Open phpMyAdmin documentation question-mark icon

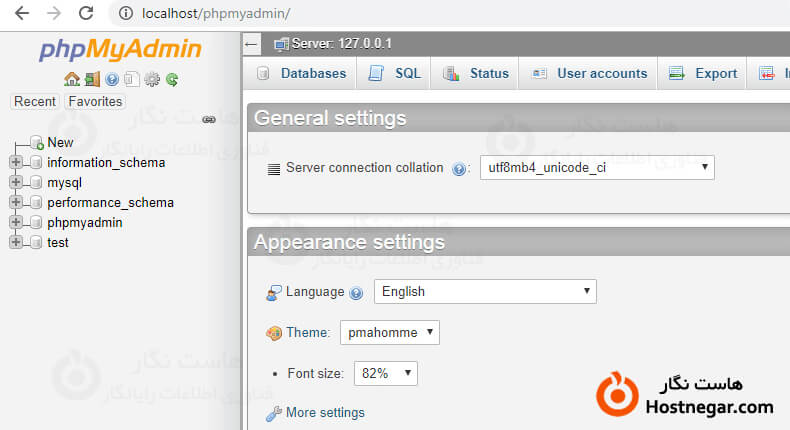tap(112, 79)
